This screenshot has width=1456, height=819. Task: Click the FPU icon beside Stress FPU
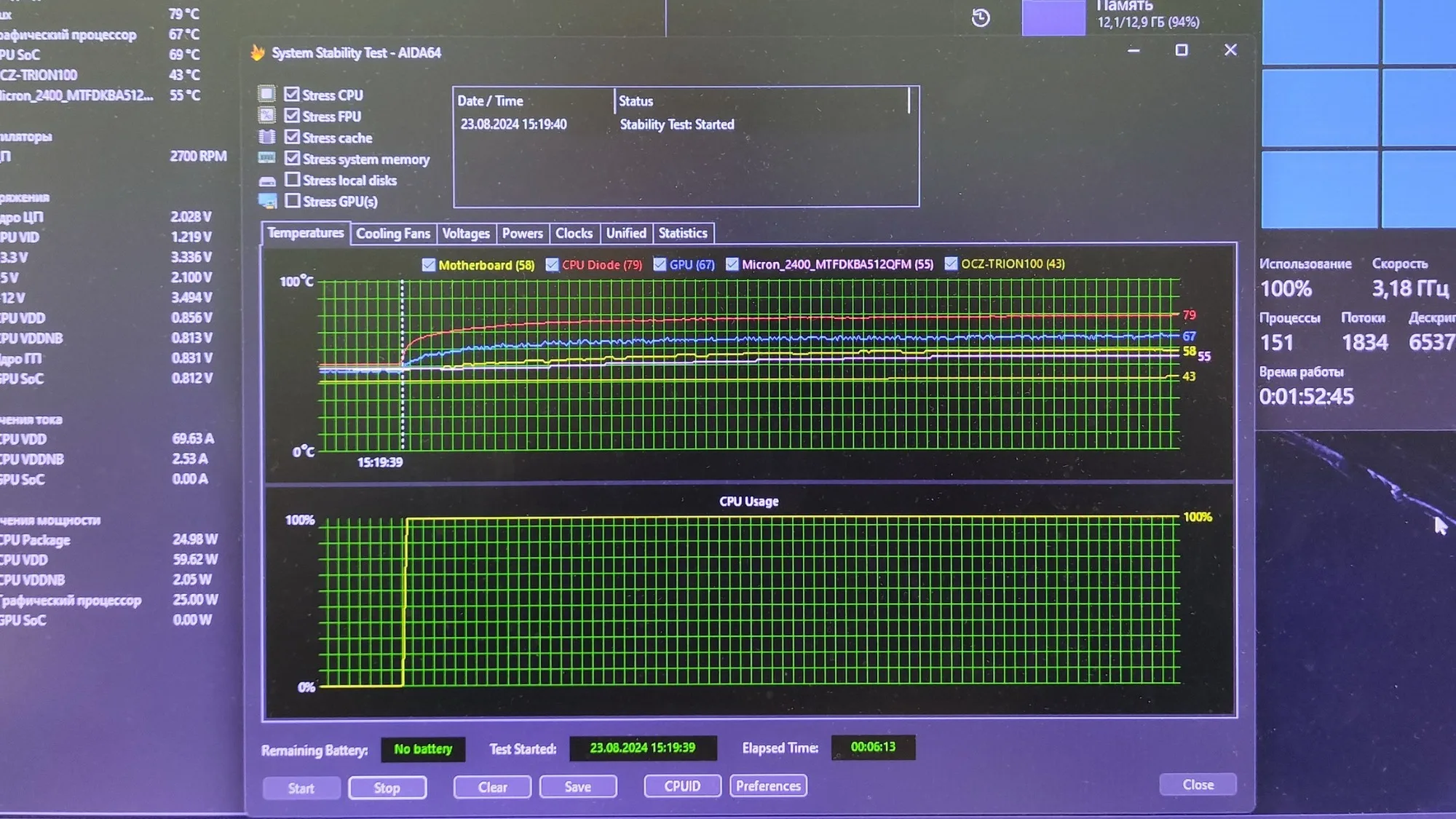click(267, 116)
